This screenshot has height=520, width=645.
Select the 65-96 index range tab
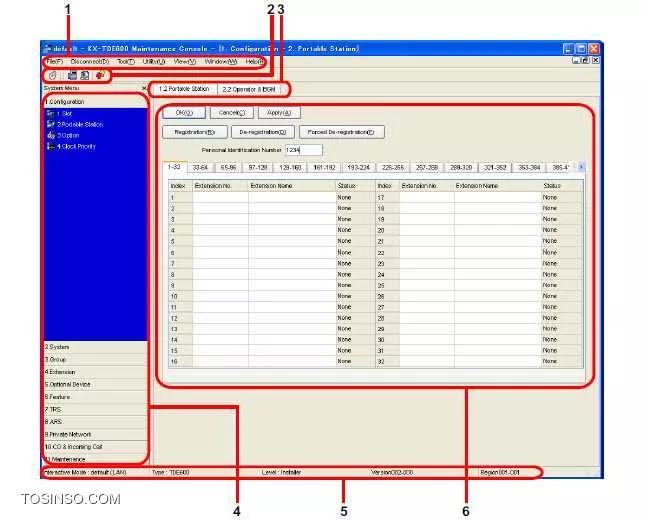[x=228, y=167]
